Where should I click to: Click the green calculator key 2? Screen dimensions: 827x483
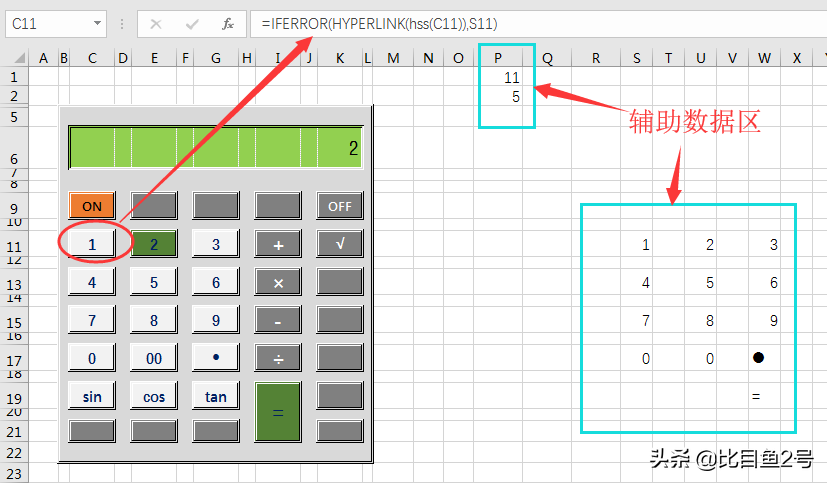point(153,244)
